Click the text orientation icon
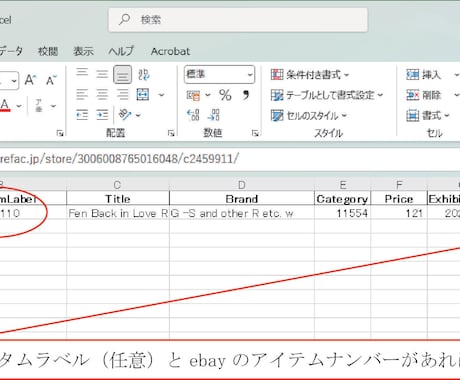Viewport: 460px width, 380px height. pos(125,115)
